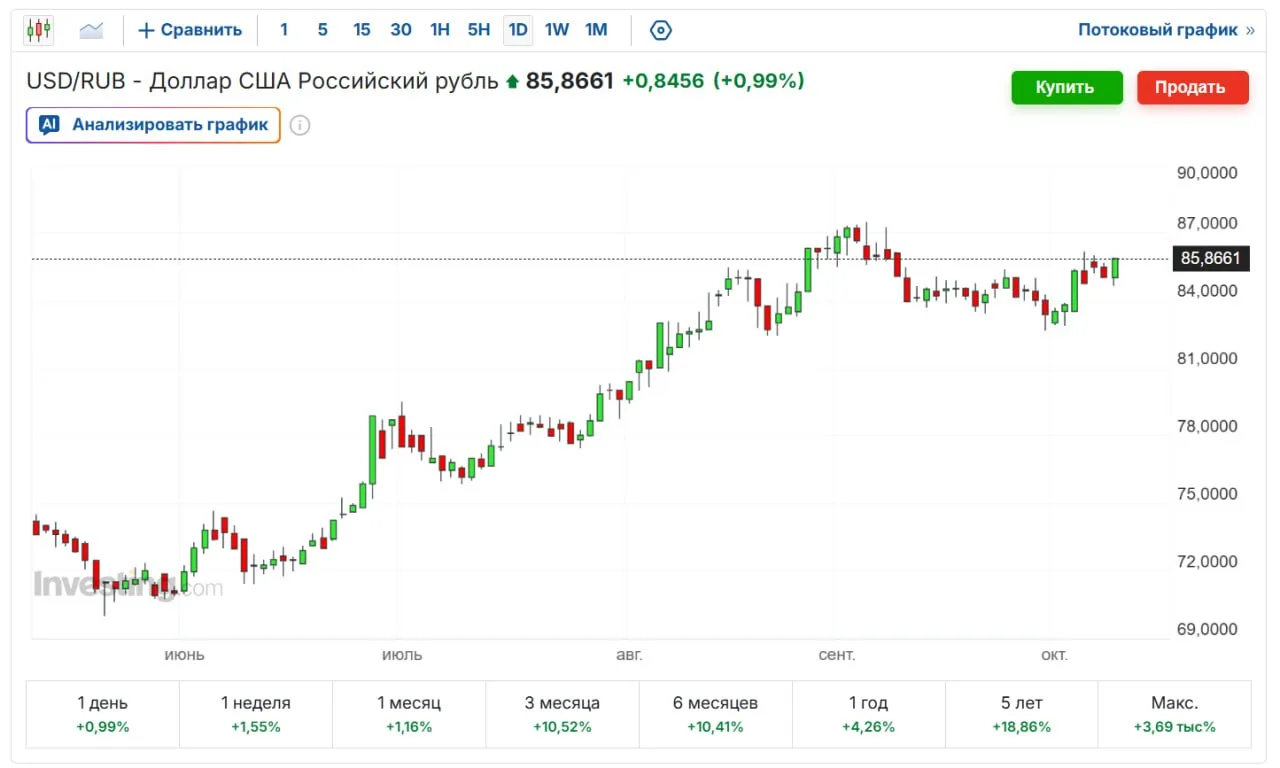Switch to the area chart type icon
This screenshot has height=768, width=1280.
(x=92, y=30)
